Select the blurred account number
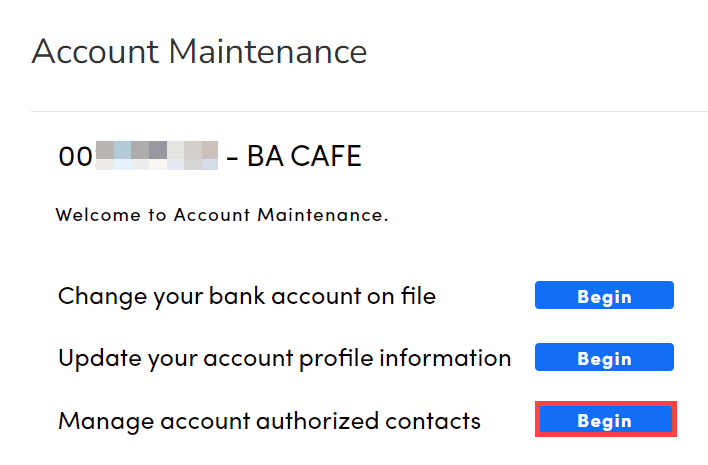708x465 pixels. 157,156
